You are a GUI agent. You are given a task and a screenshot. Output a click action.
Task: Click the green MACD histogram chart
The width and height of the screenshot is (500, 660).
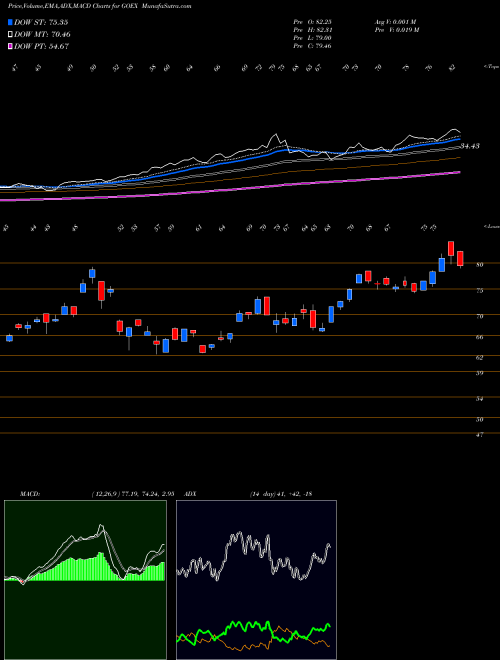pyautogui.click(x=85, y=580)
